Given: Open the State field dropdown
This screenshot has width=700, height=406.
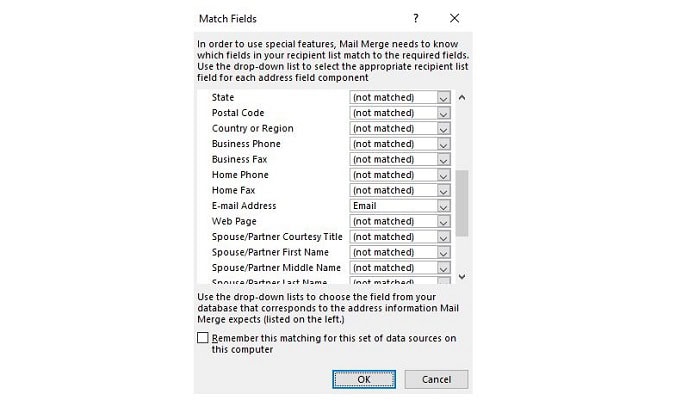Looking at the screenshot, I should tap(444, 98).
